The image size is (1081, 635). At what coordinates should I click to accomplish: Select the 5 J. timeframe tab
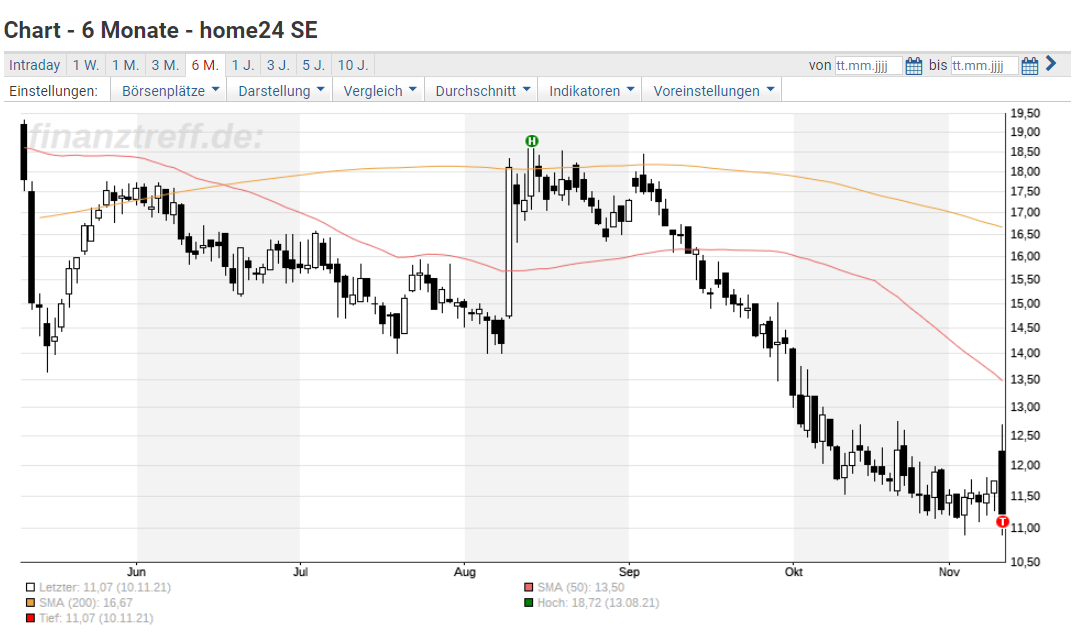pyautogui.click(x=314, y=65)
